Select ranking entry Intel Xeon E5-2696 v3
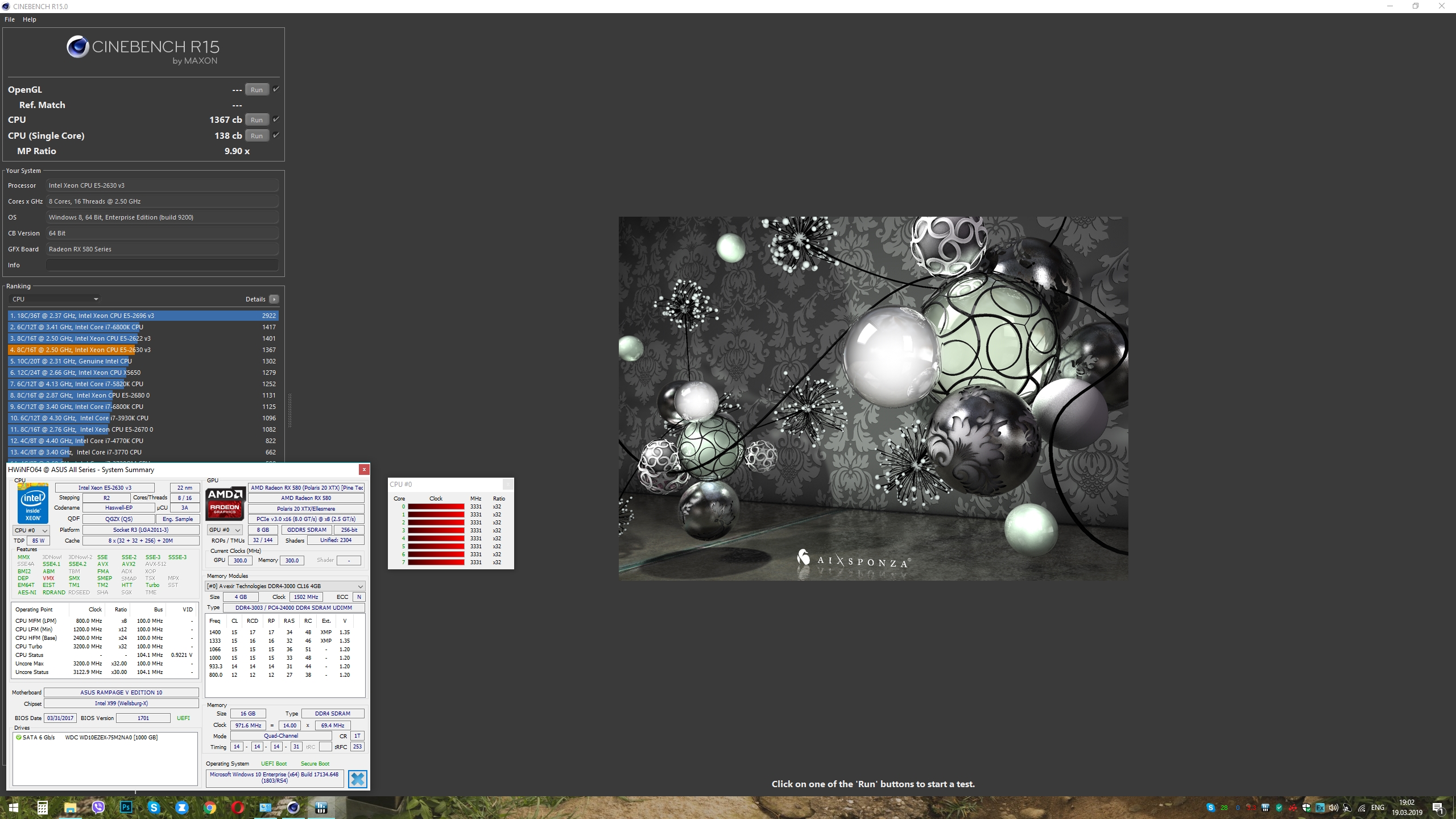 (143, 316)
